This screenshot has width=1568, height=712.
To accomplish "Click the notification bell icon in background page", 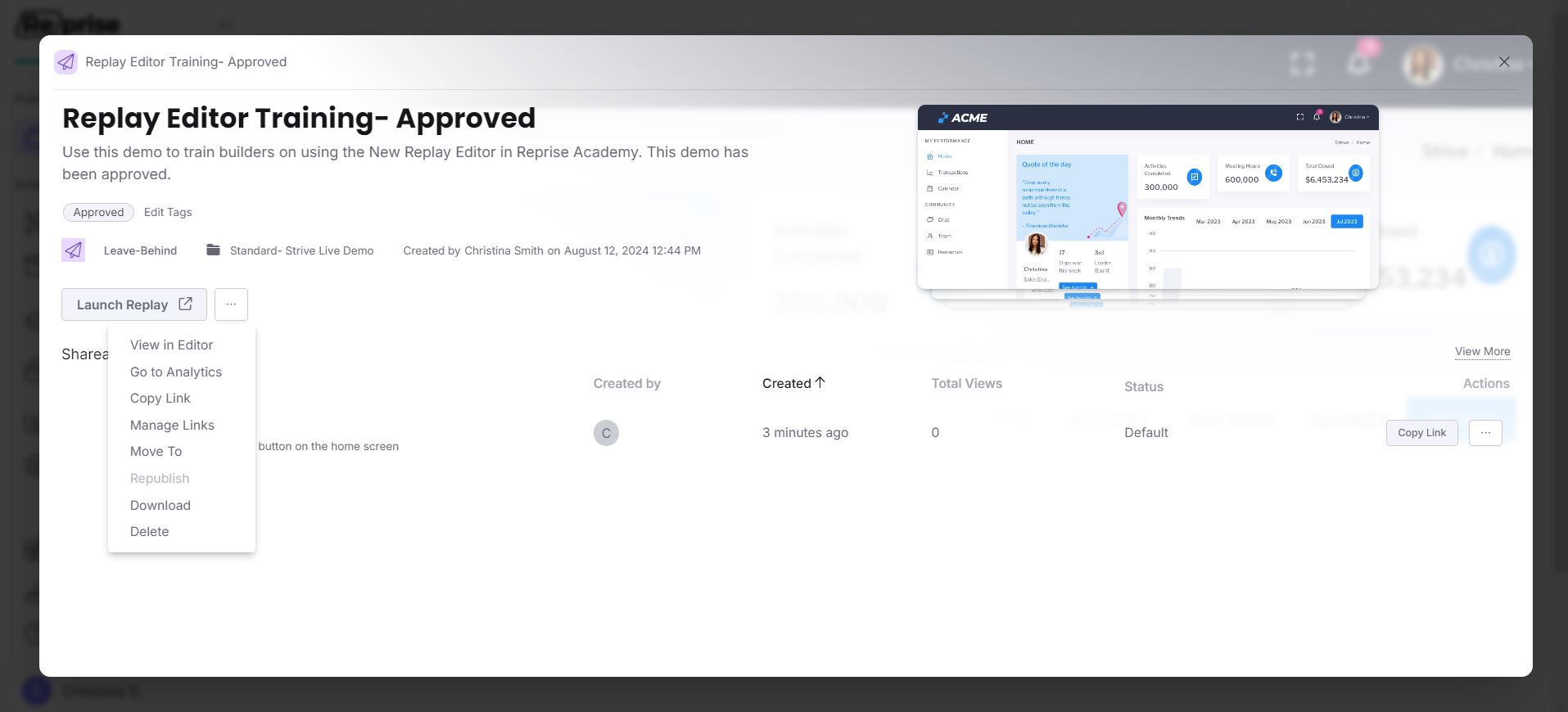I will (x=1359, y=63).
